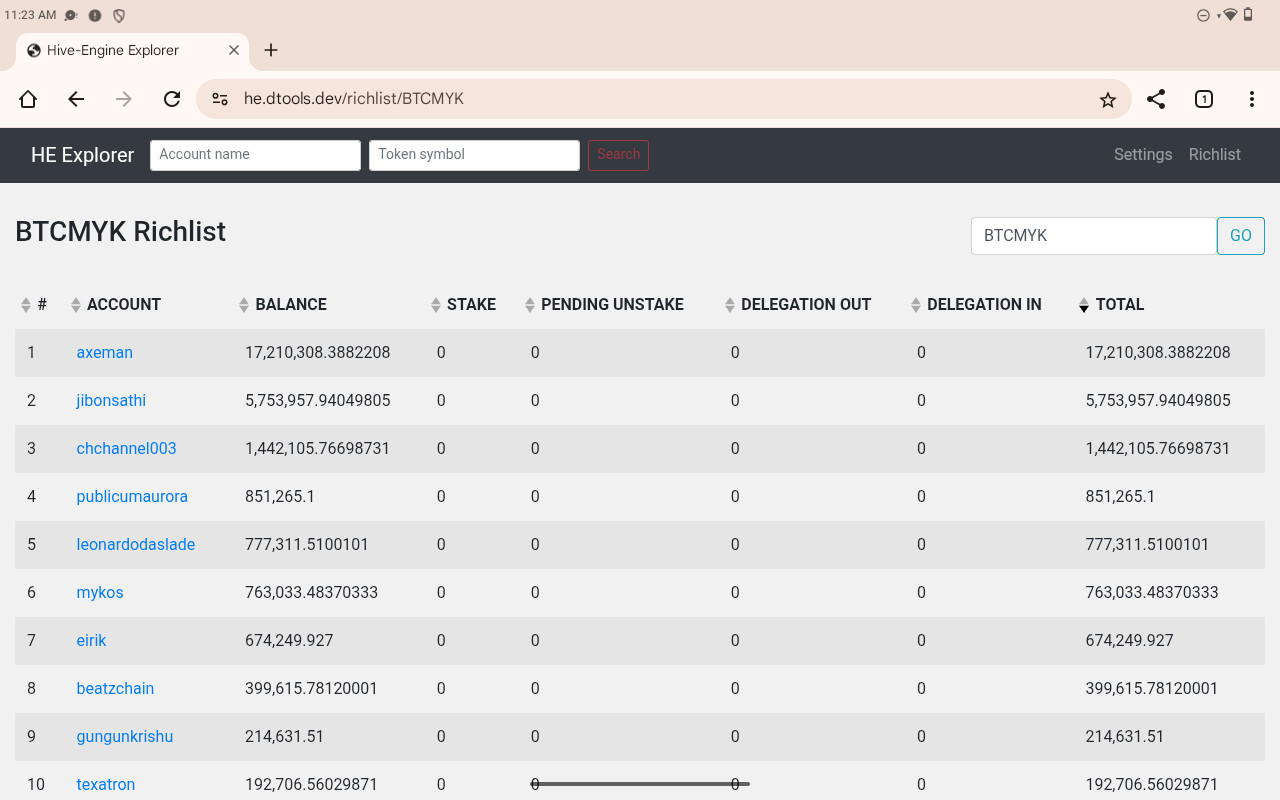Reload the page with refresh icon

(172, 99)
